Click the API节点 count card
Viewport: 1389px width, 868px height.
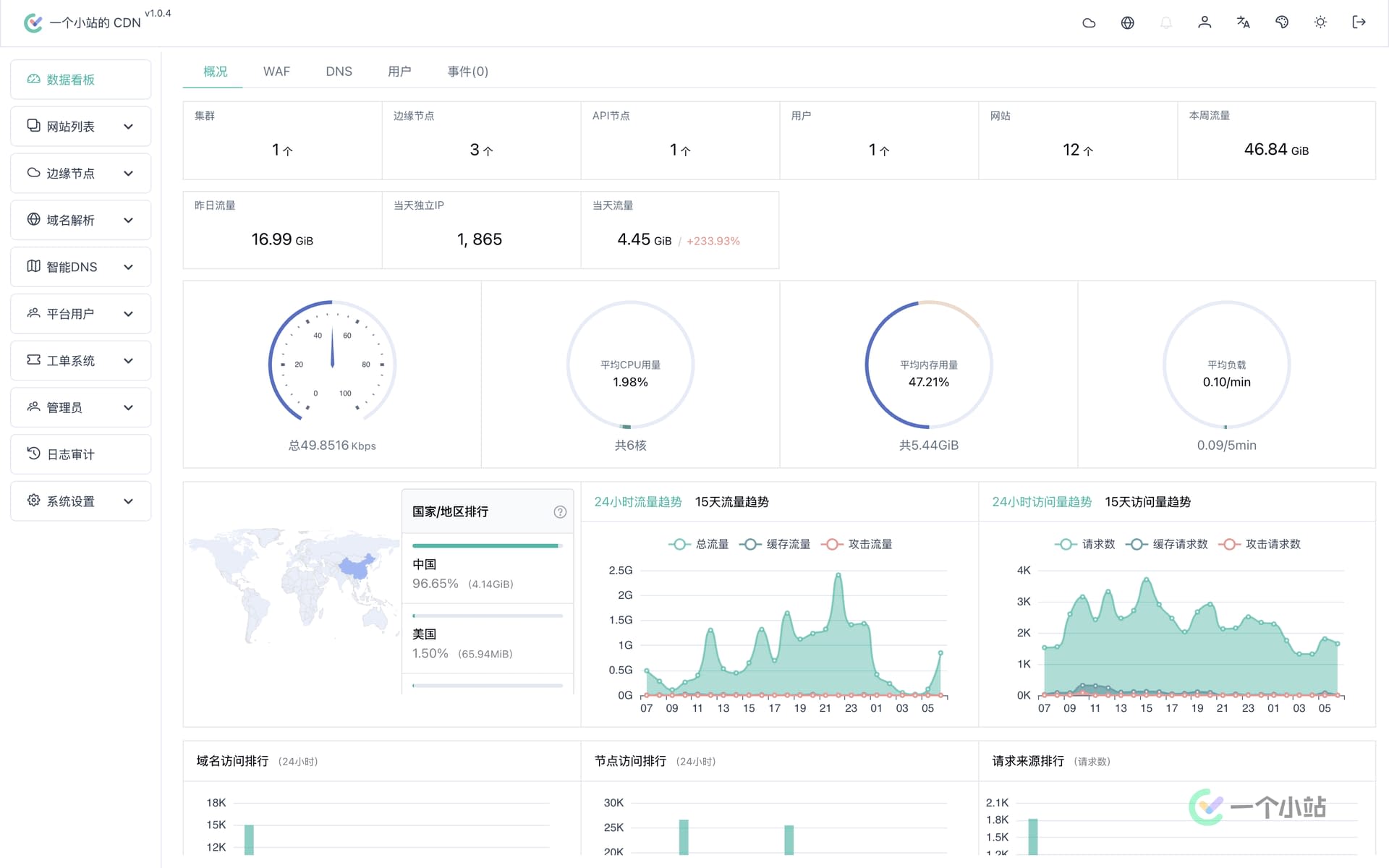coord(680,140)
